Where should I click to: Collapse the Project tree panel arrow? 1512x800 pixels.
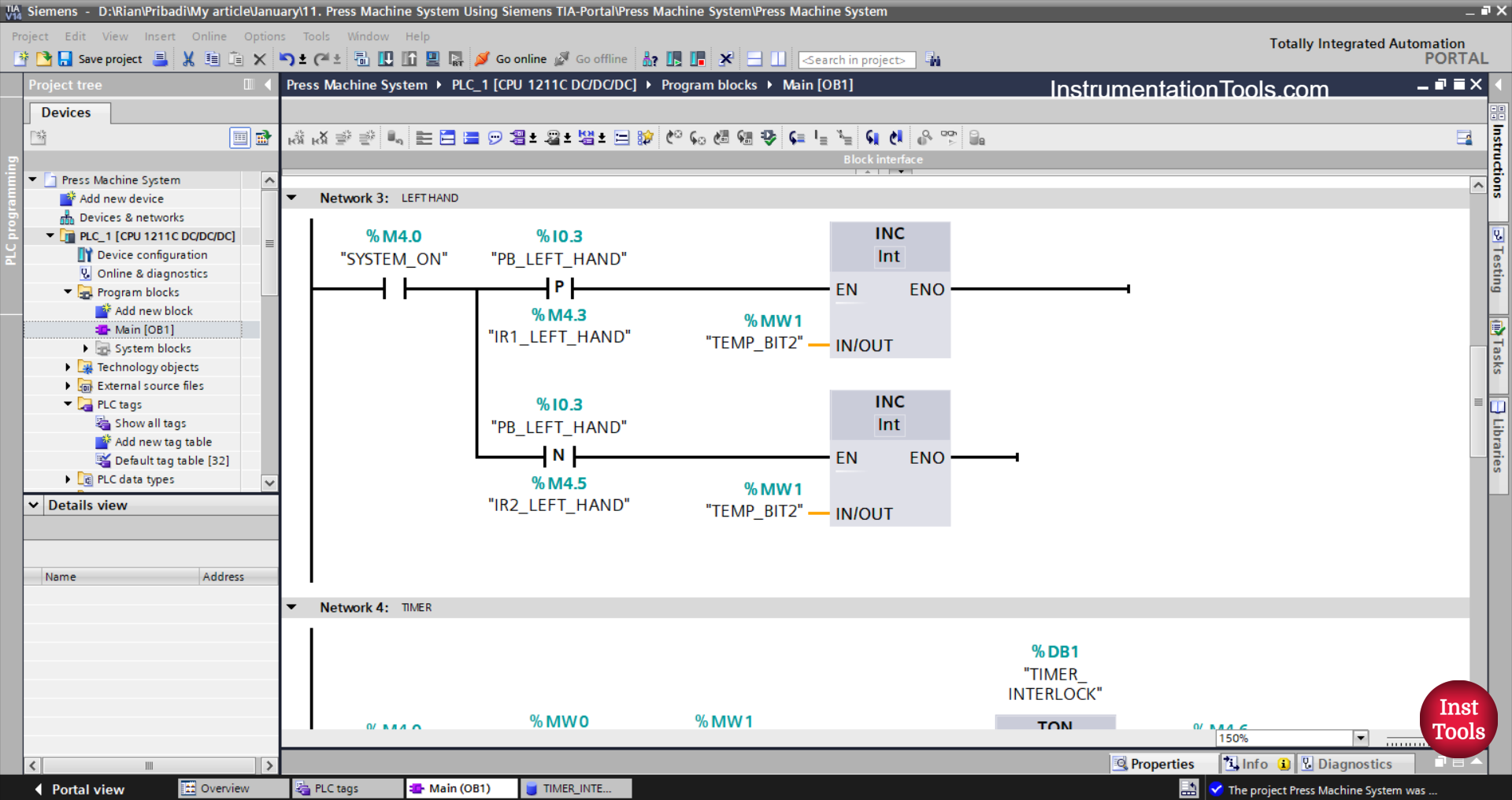click(x=268, y=85)
